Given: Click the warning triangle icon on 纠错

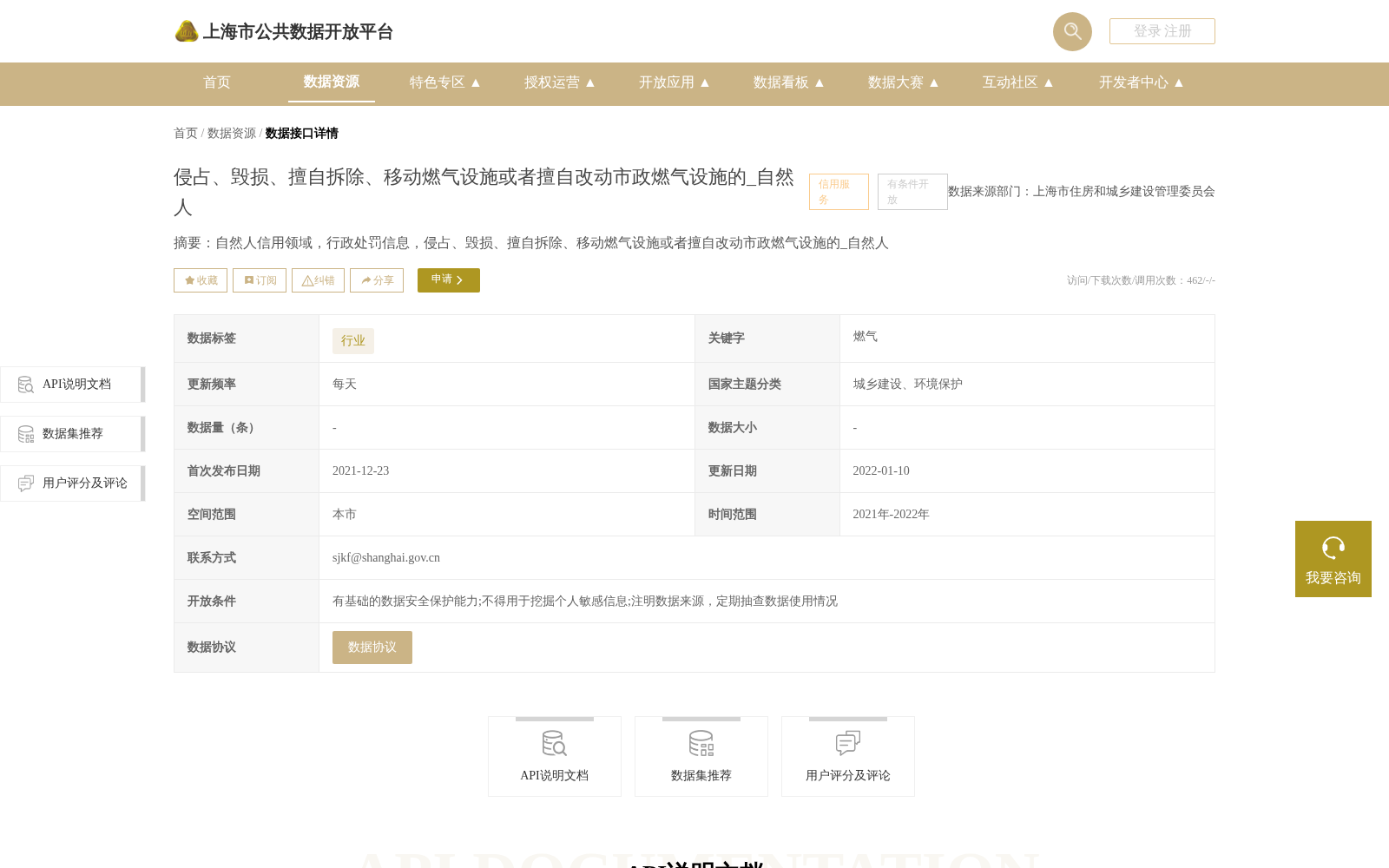Looking at the screenshot, I should pos(307,280).
